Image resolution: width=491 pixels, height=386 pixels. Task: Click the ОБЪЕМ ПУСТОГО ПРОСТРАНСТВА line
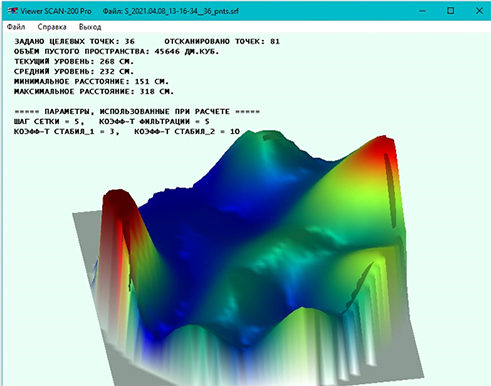click(x=116, y=51)
